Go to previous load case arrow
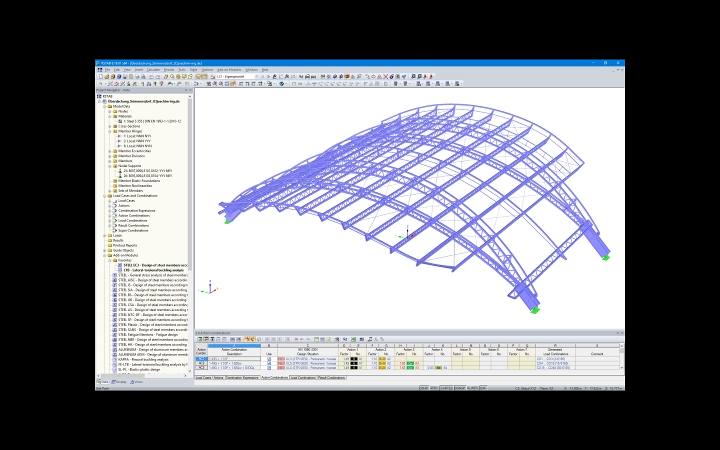 click(x=263, y=77)
